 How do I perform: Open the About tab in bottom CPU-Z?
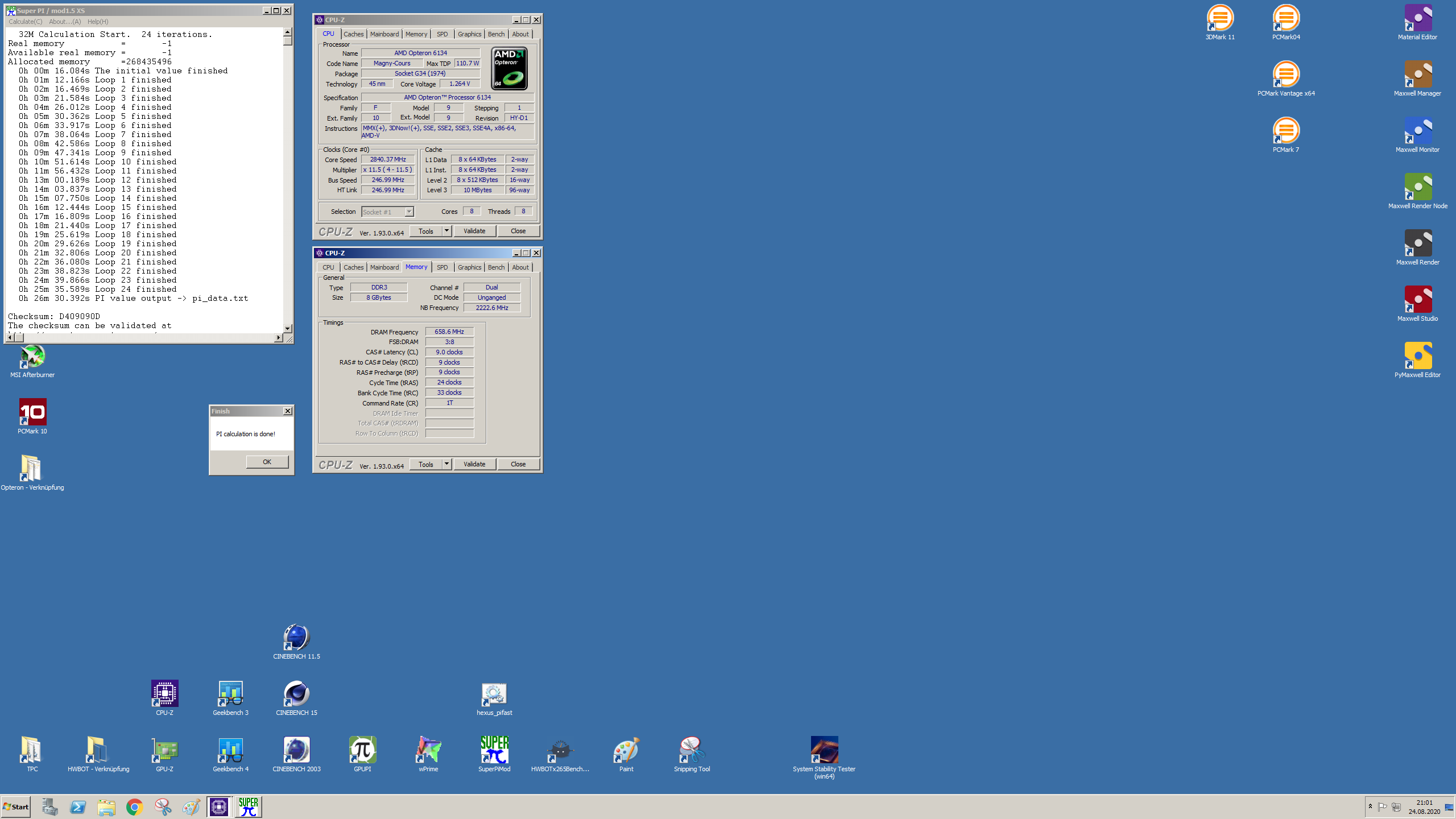click(520, 267)
